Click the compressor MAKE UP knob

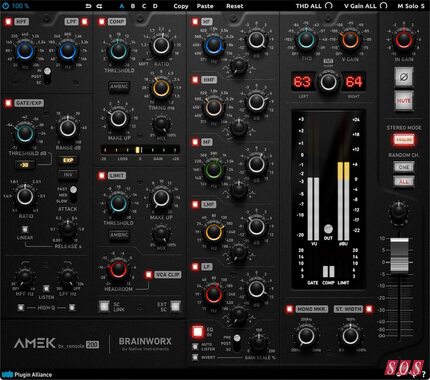(x=118, y=119)
